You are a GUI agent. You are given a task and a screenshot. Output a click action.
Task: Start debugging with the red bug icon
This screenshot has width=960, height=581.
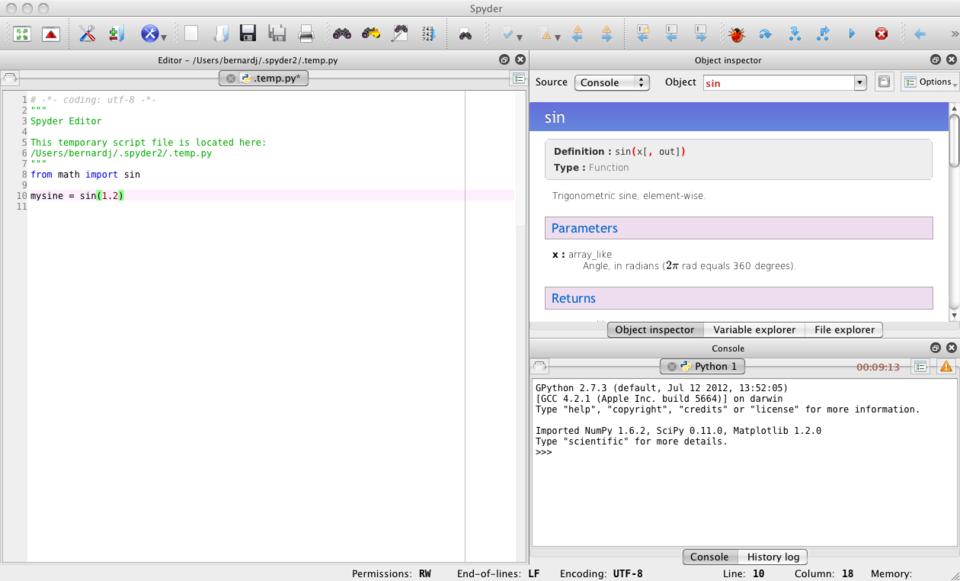pos(737,34)
